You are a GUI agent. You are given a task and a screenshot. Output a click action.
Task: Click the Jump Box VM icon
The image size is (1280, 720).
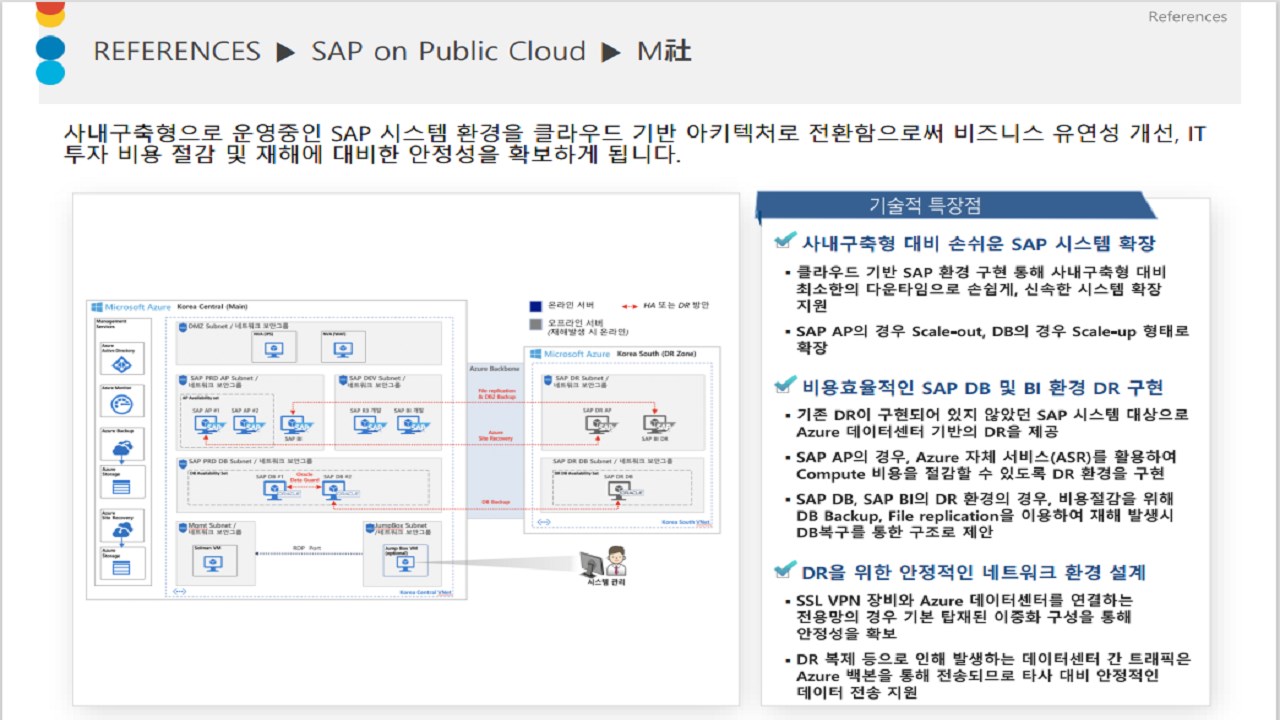[405, 563]
